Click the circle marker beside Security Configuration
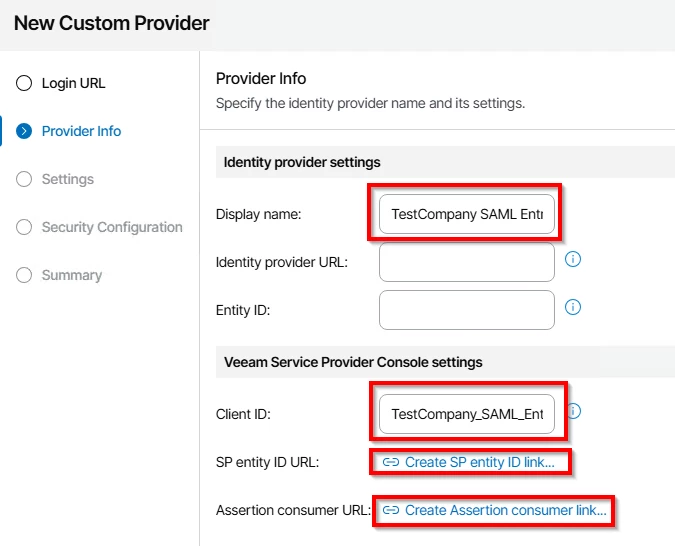 (x=24, y=227)
